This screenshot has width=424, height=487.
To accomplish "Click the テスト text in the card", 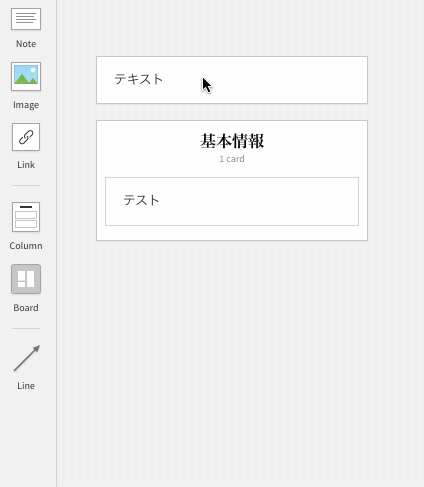I will (141, 200).
